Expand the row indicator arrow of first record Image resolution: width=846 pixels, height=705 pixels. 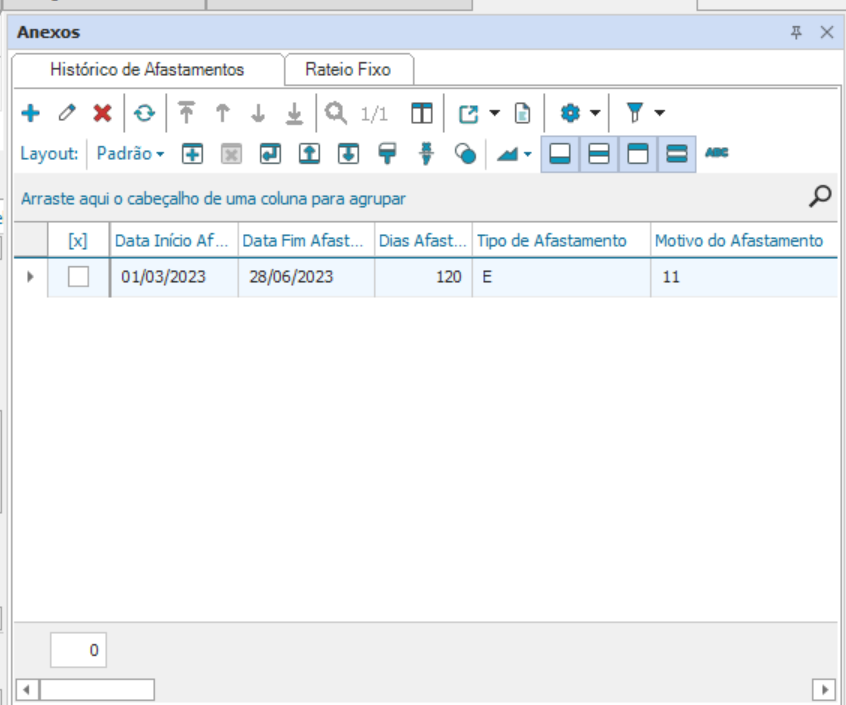click(30, 277)
